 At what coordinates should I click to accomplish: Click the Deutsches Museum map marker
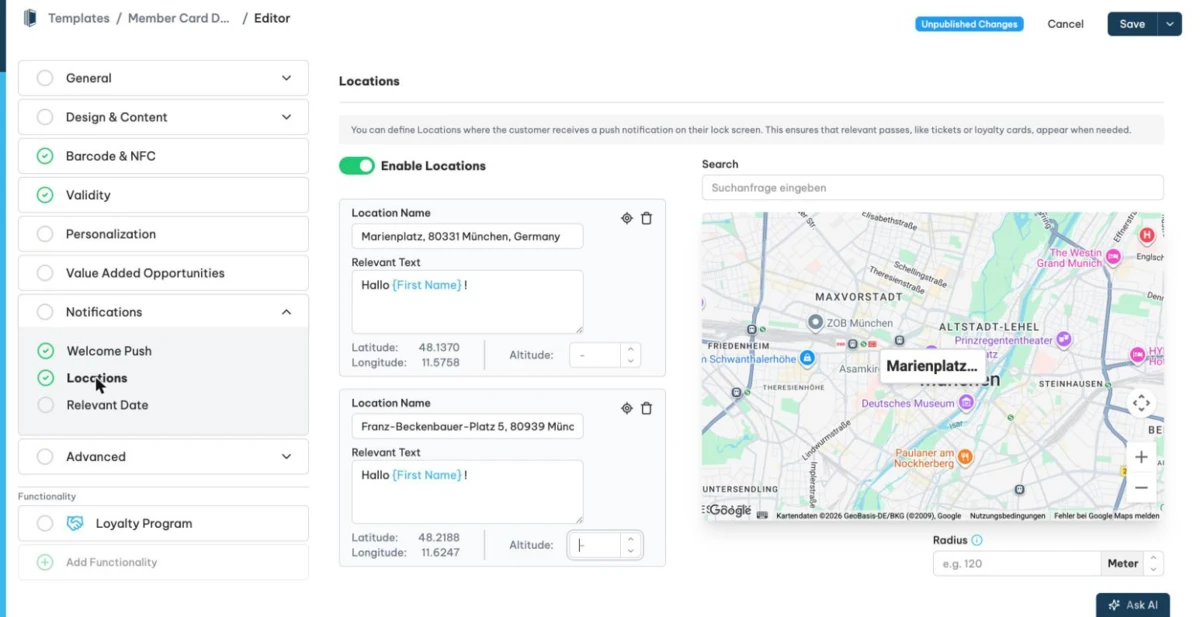point(966,403)
